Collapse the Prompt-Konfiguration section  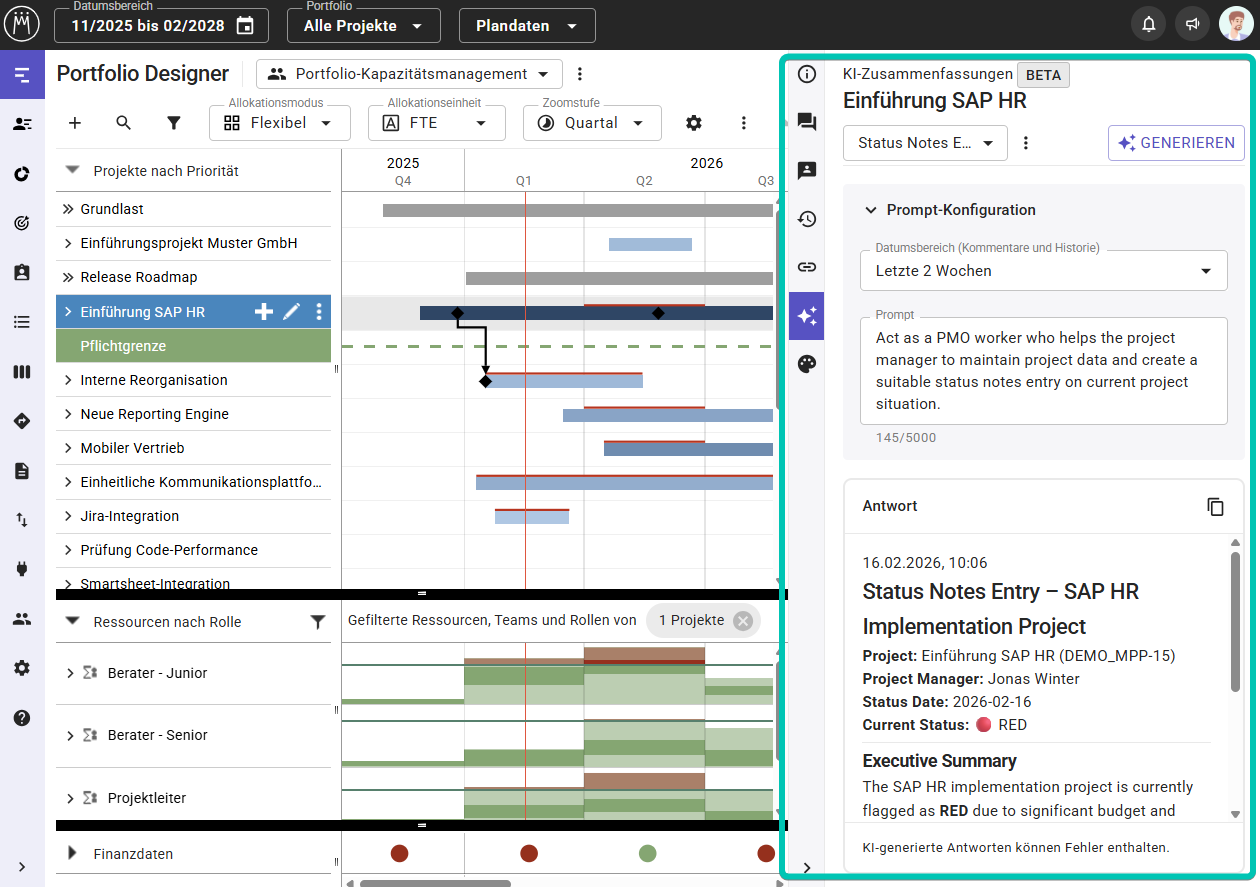(868, 210)
